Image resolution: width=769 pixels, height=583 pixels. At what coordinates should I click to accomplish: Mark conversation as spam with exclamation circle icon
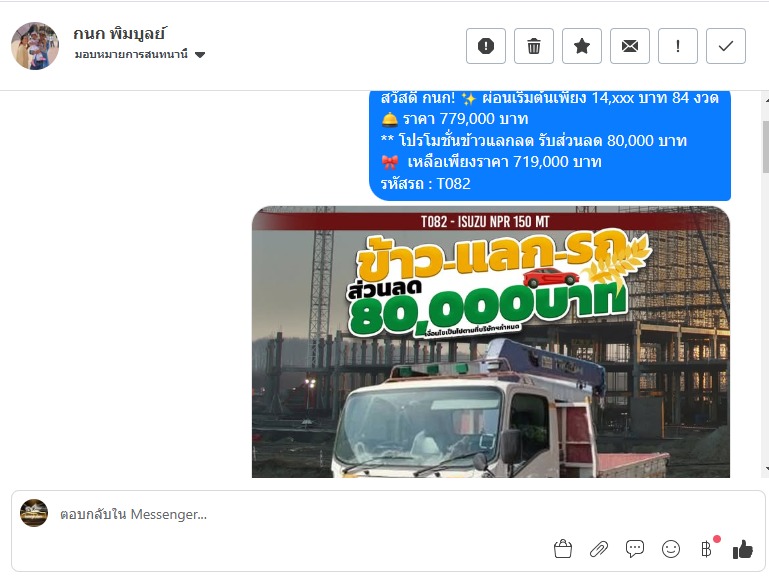coord(486,46)
